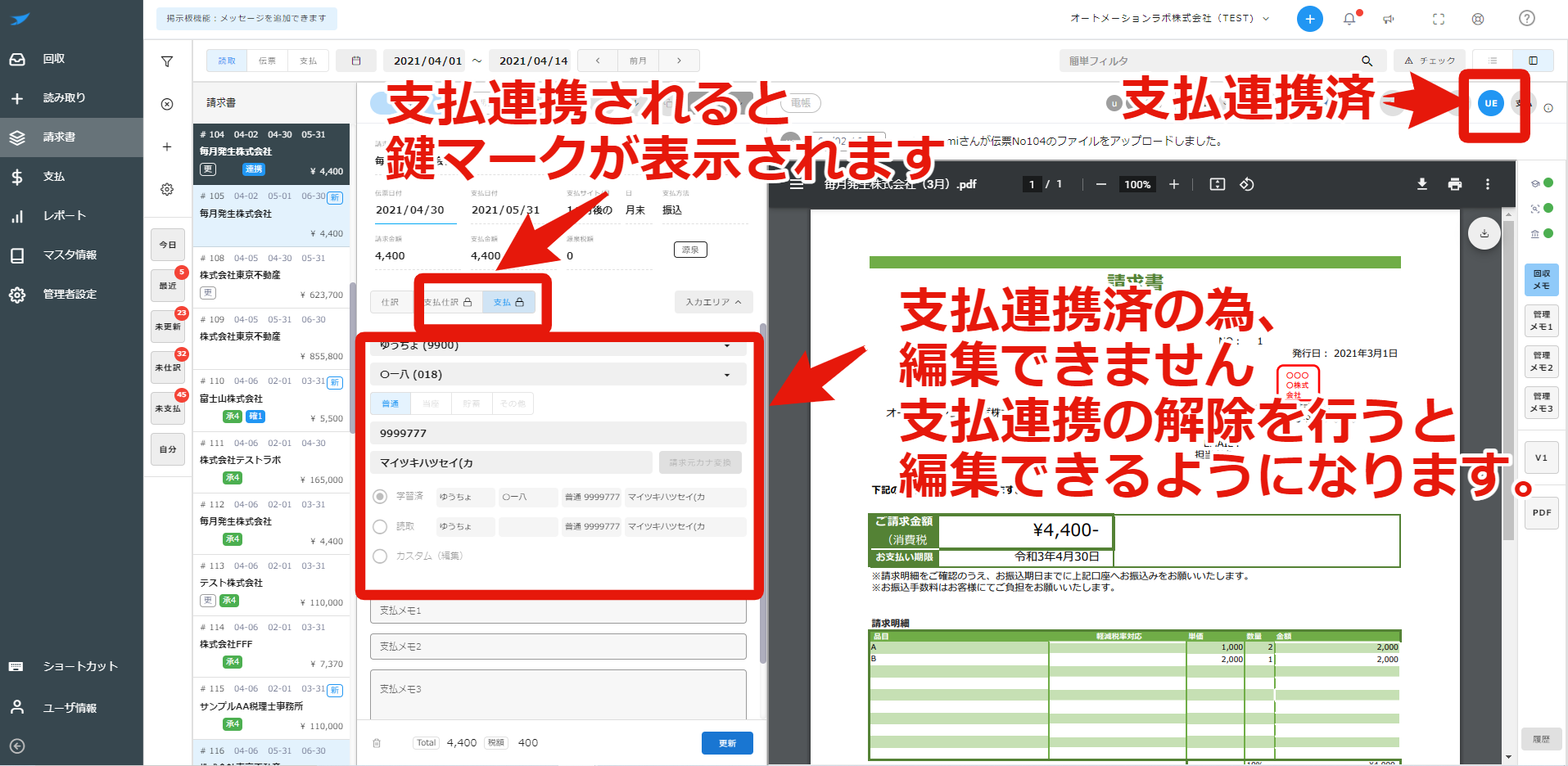1568x766 pixels.
Task: Switch to the 支払仕訳 tab
Action: click(447, 302)
